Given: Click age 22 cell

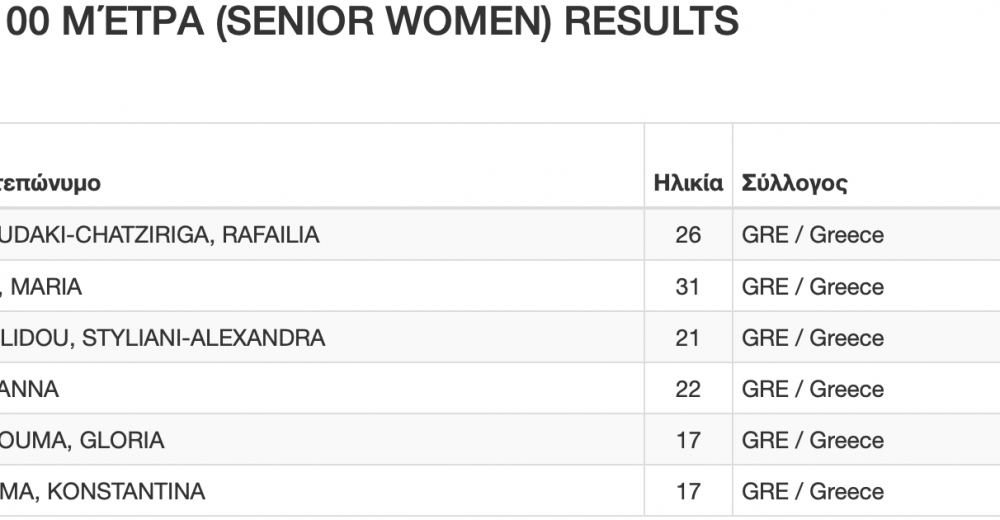Looking at the screenshot, I should 688,389.
